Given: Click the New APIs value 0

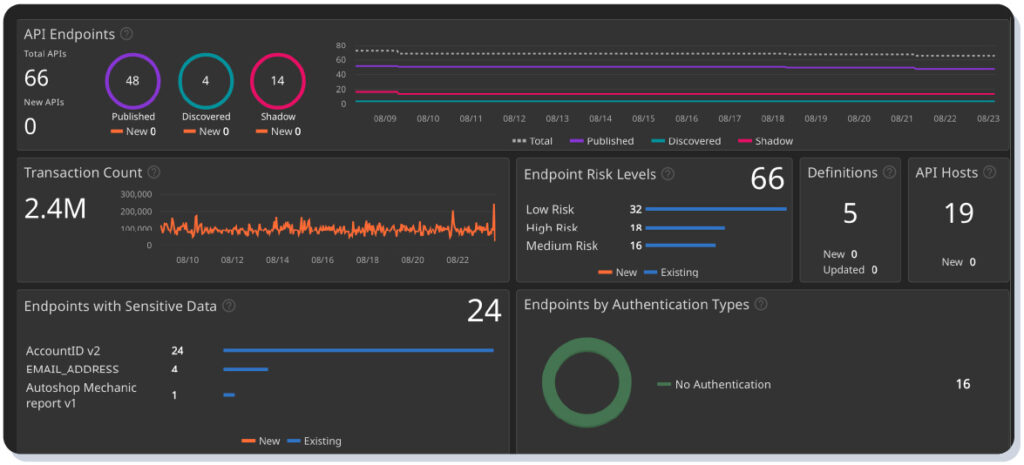Looking at the screenshot, I should tap(30, 127).
